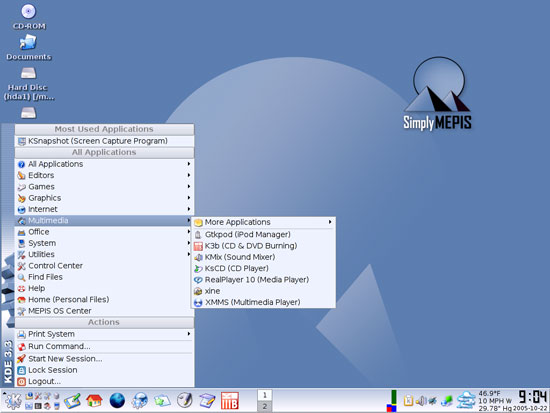Select the Multimedia menu entry
Screen dimensions: 550x413
tap(104, 220)
